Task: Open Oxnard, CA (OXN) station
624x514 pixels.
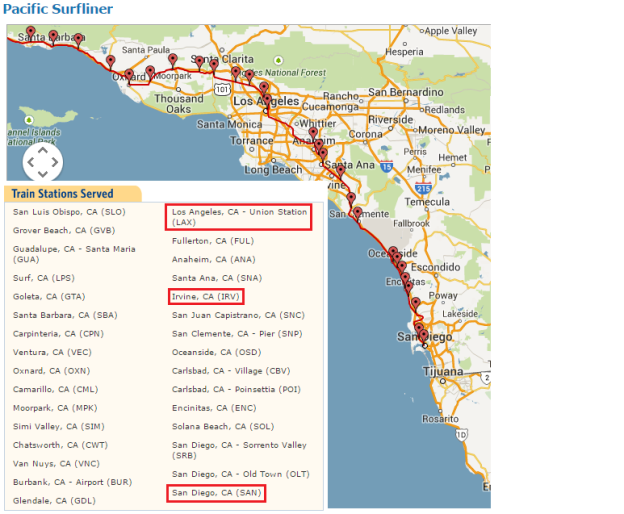Action: click(51, 371)
